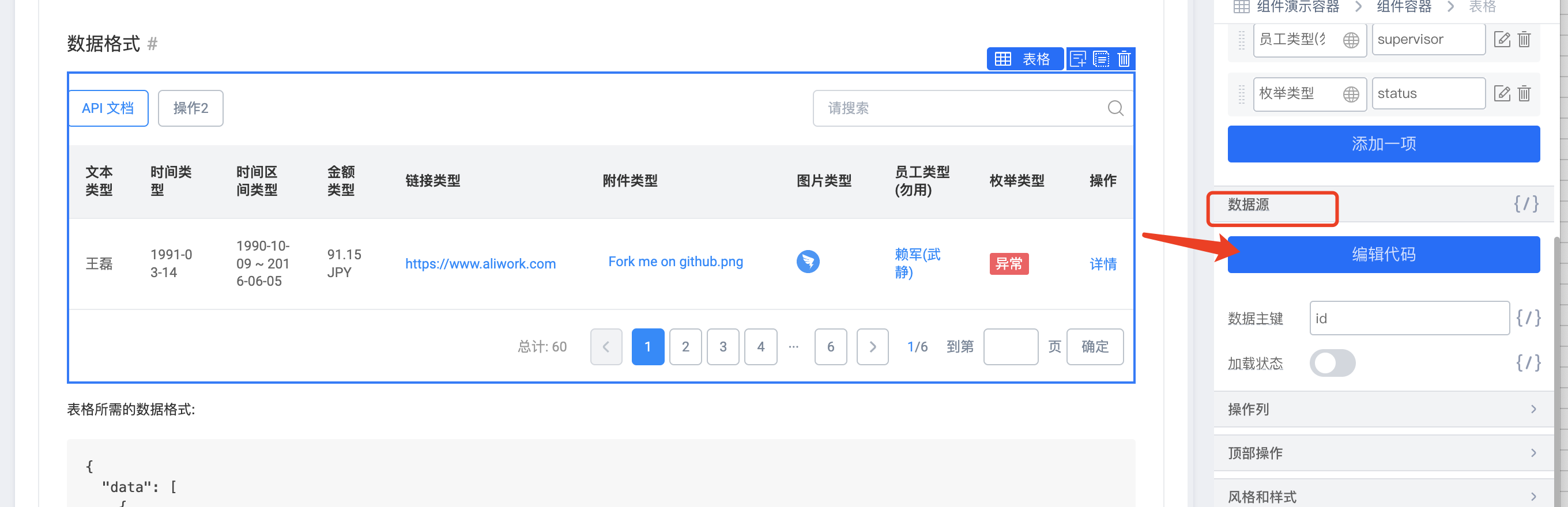Click the add-component icon in table toolbar
1568x507 pixels.
pyautogui.click(x=1078, y=59)
